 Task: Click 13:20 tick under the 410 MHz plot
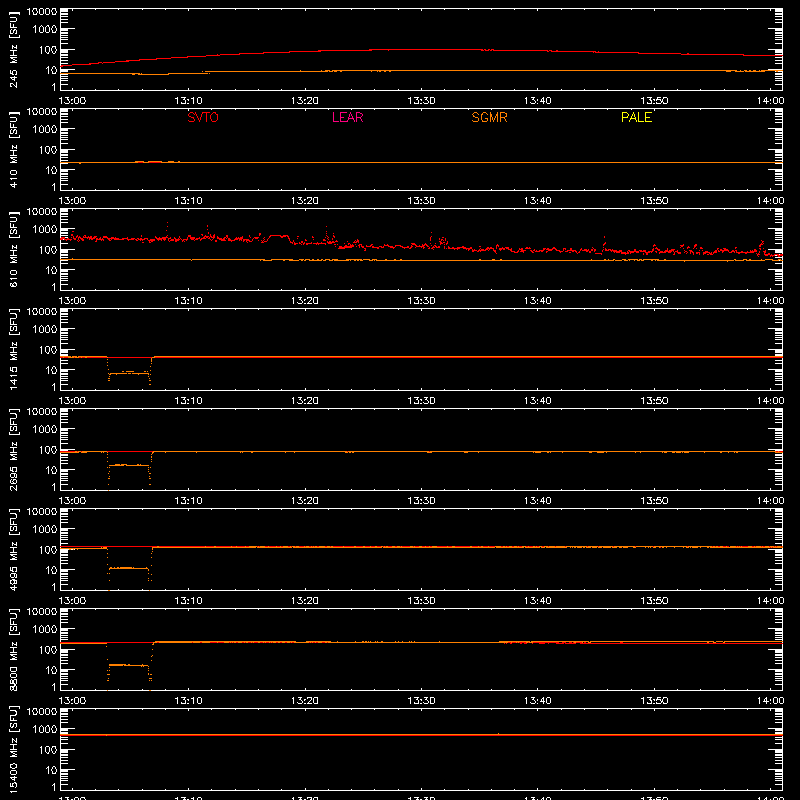(305, 201)
